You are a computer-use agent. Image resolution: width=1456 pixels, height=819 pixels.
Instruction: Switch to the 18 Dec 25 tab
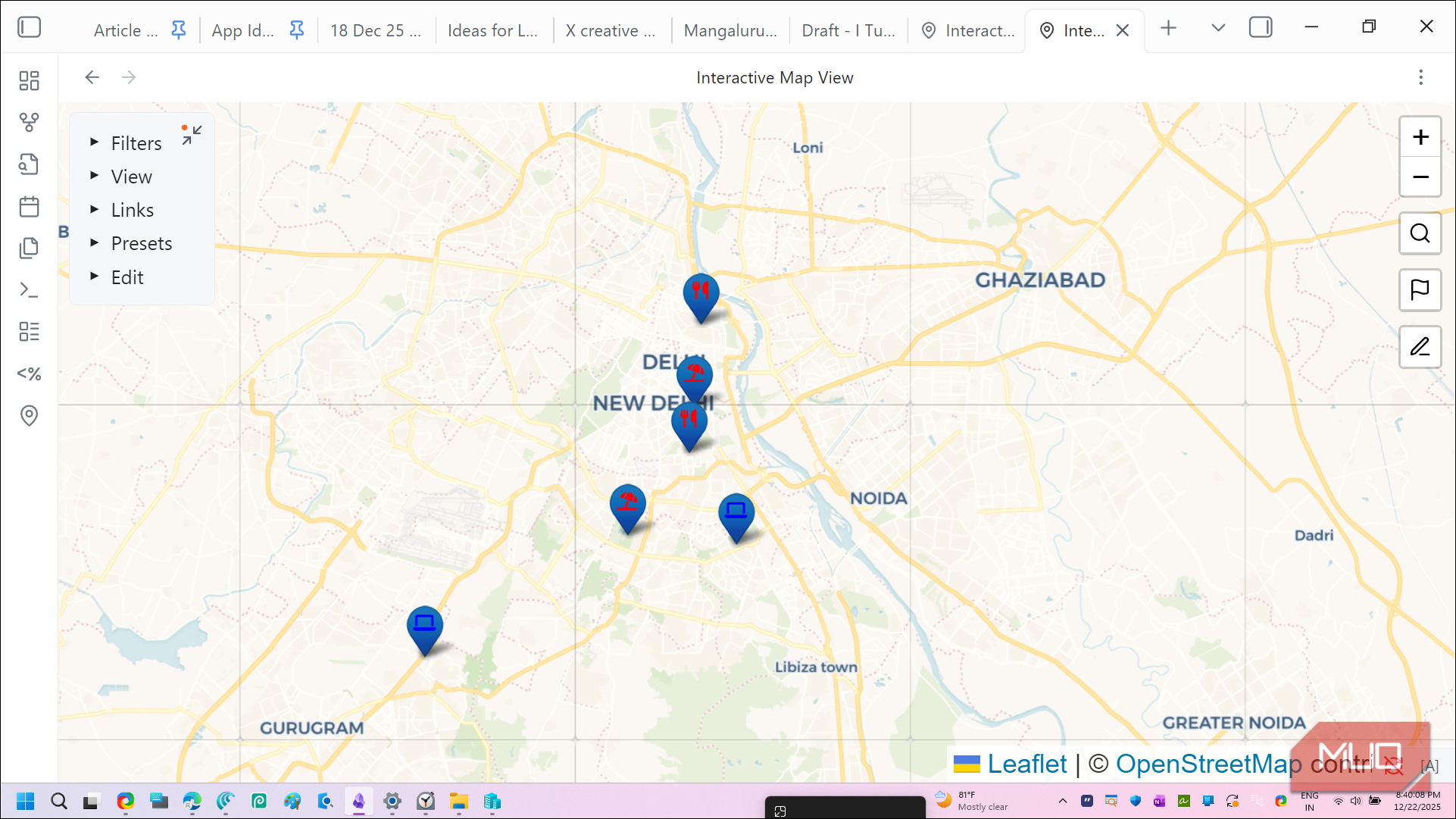tap(376, 30)
